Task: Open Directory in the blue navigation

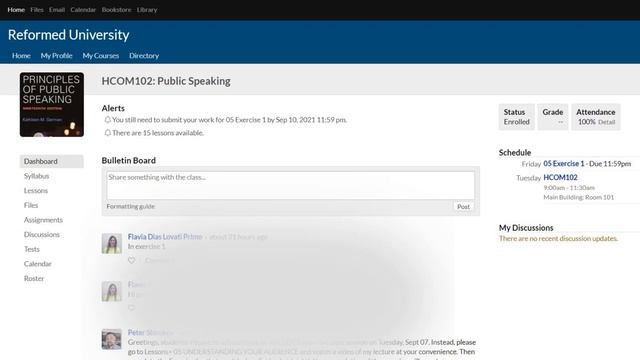Action: pyautogui.click(x=144, y=56)
